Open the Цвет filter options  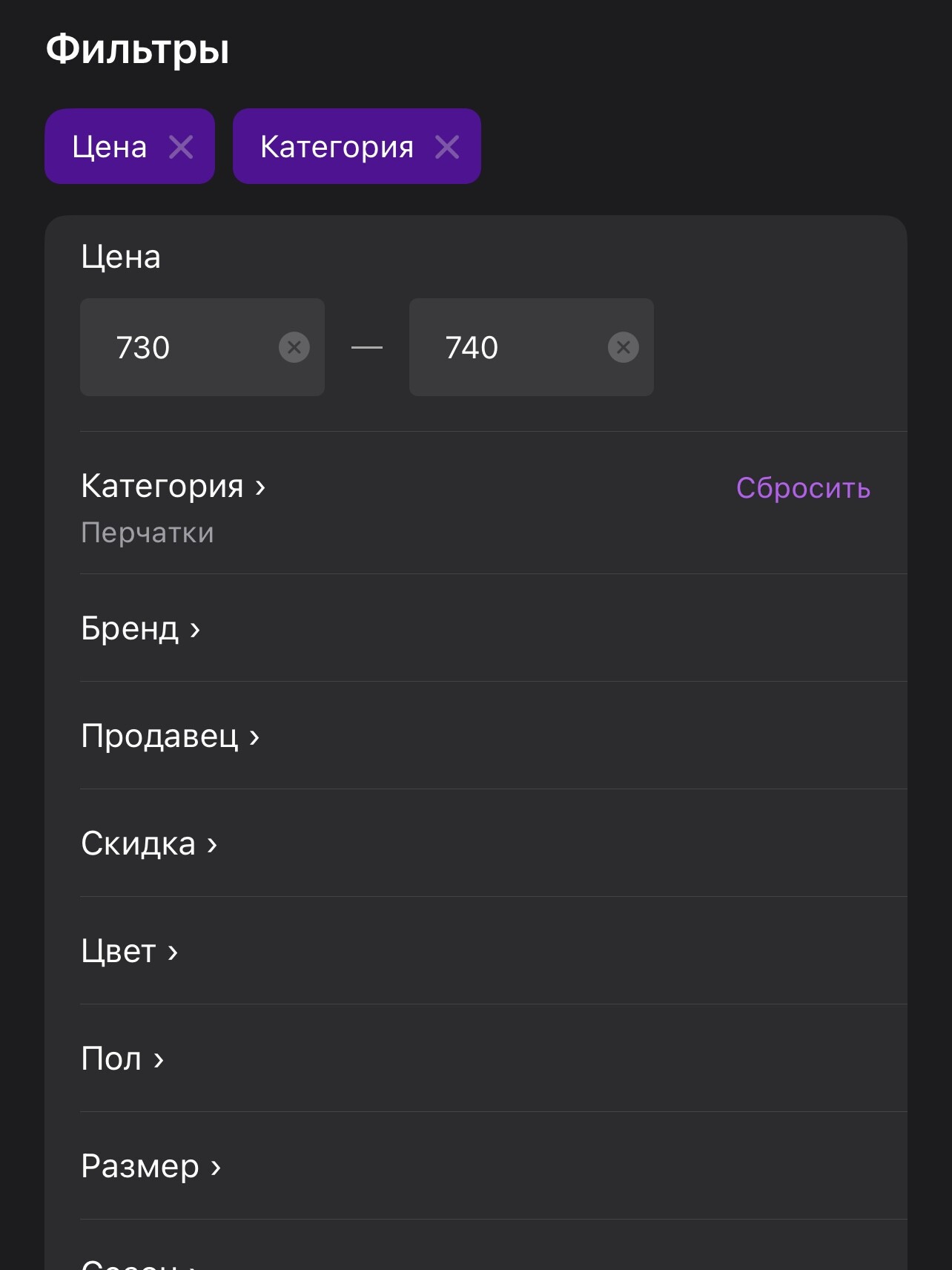494,951
